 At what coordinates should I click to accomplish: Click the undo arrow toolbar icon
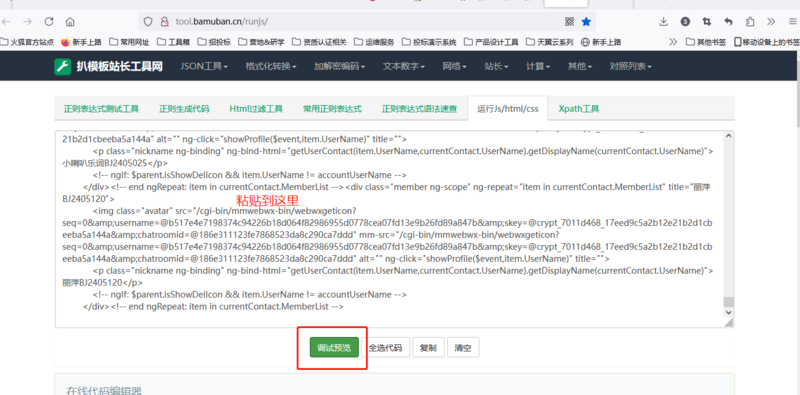pos(729,21)
